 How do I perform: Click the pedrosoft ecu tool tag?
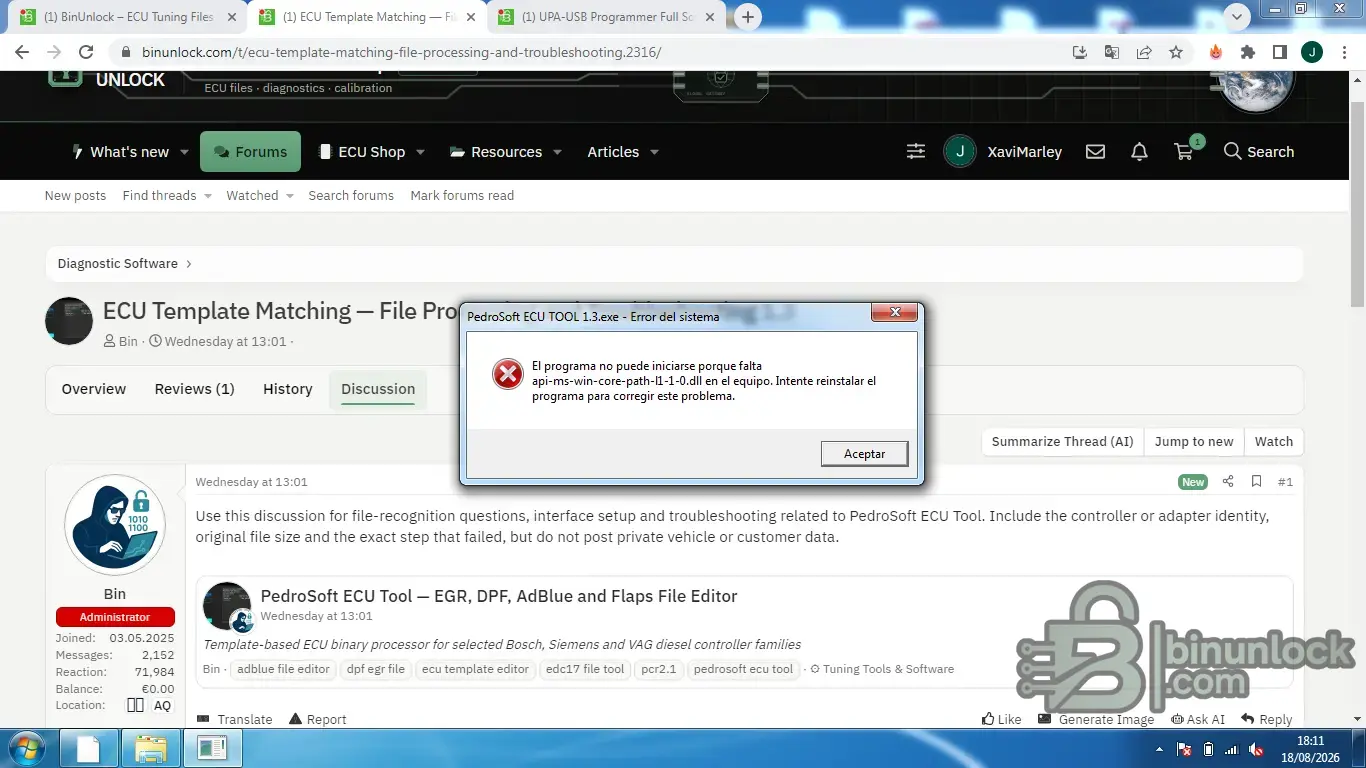(743, 669)
